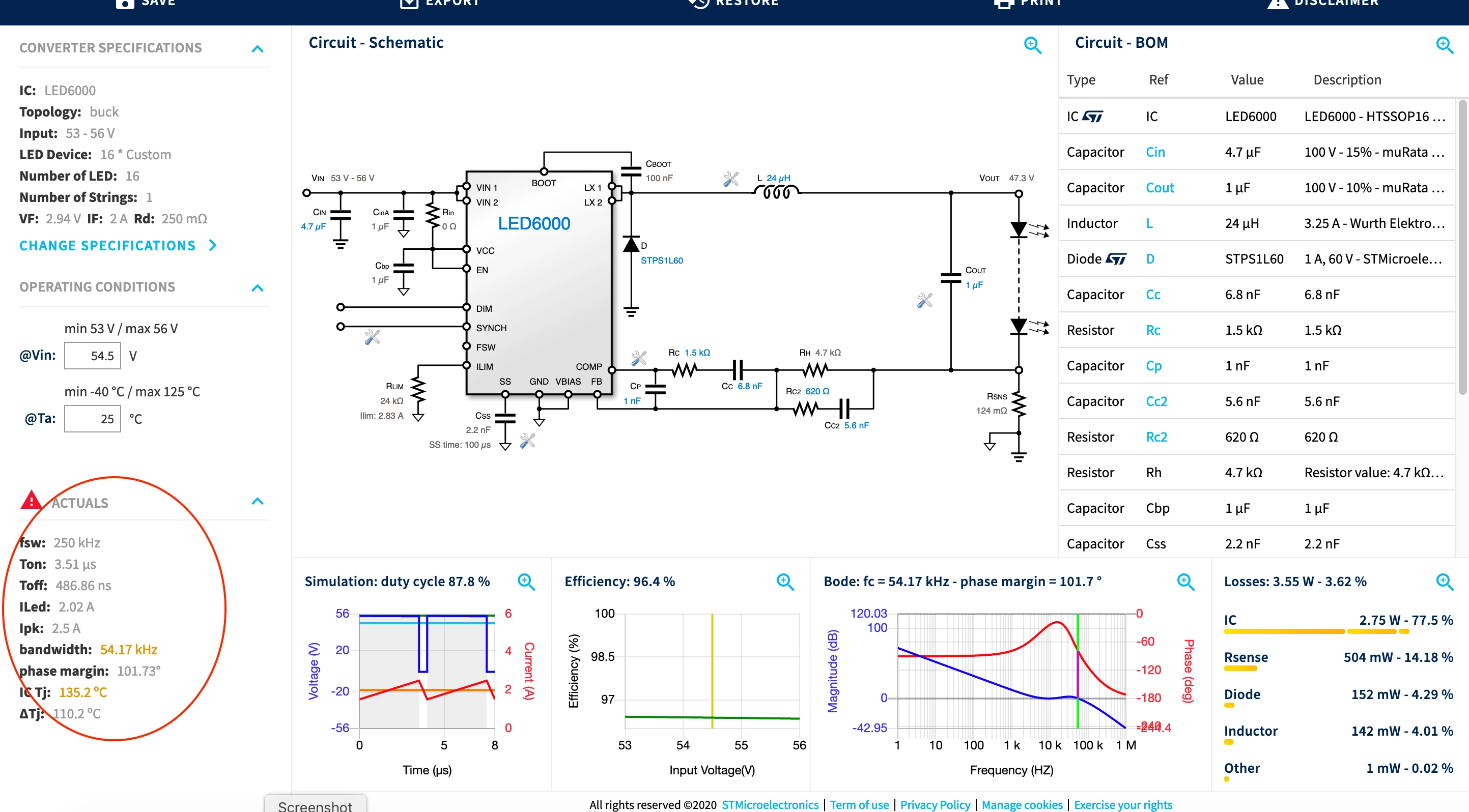Open the wrench tool icon next to Cout
The height and width of the screenshot is (812, 1469).
[924, 300]
